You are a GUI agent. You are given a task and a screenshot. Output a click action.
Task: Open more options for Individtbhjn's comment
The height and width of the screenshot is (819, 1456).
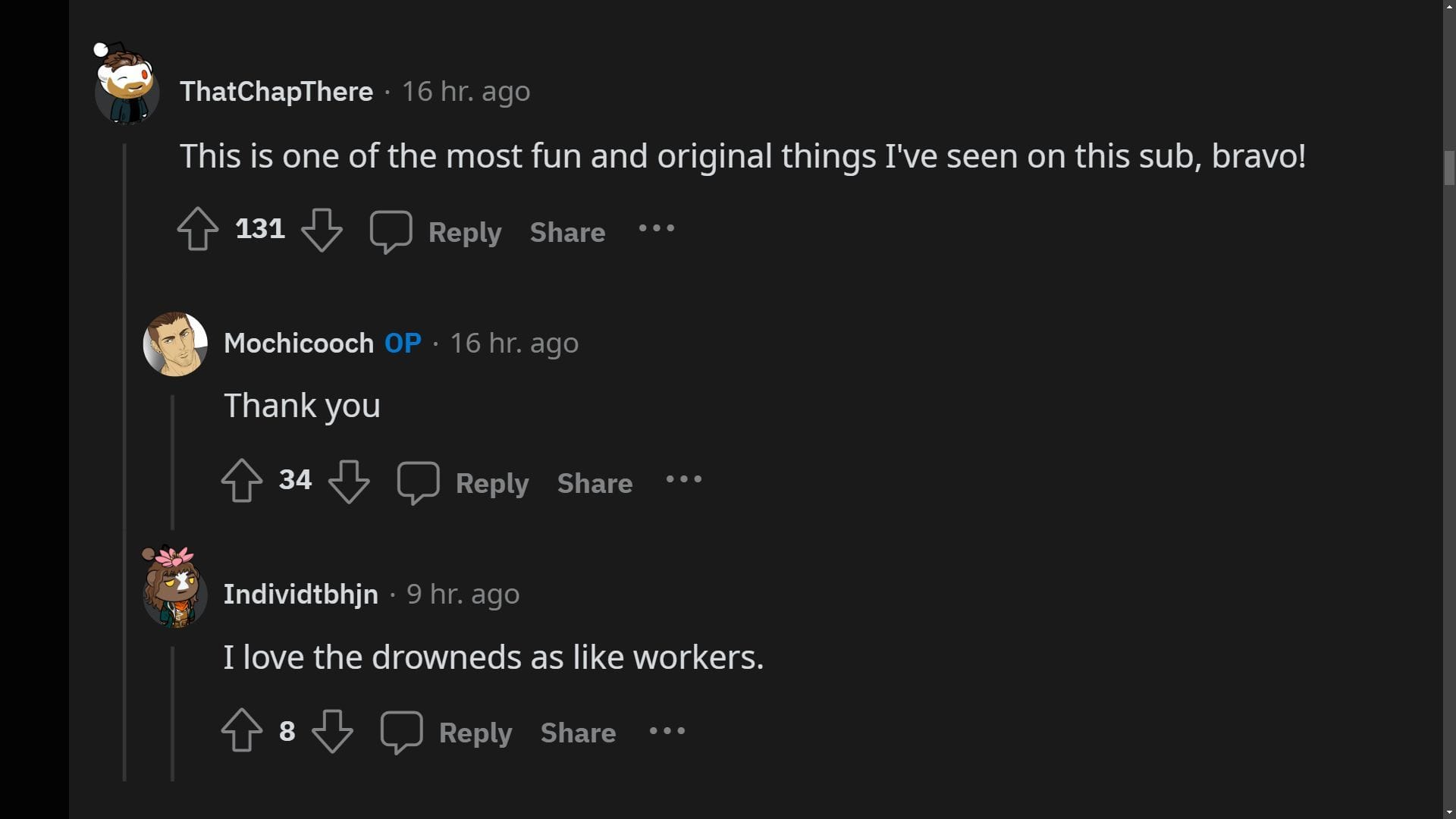pos(667,731)
